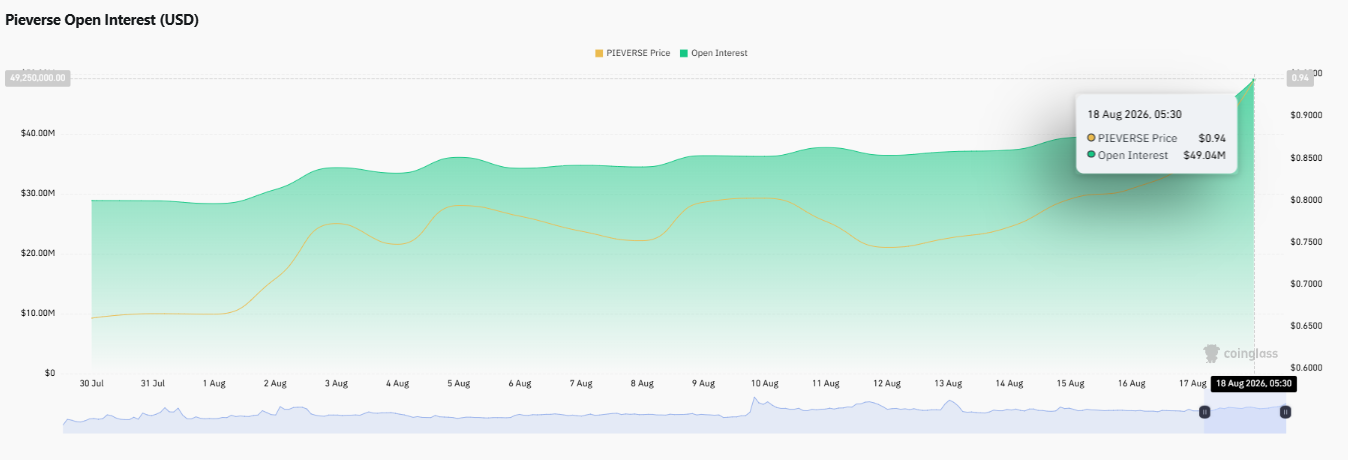Click the tooltip date '18 Aug 2026, 05:30'

(x=1136, y=114)
